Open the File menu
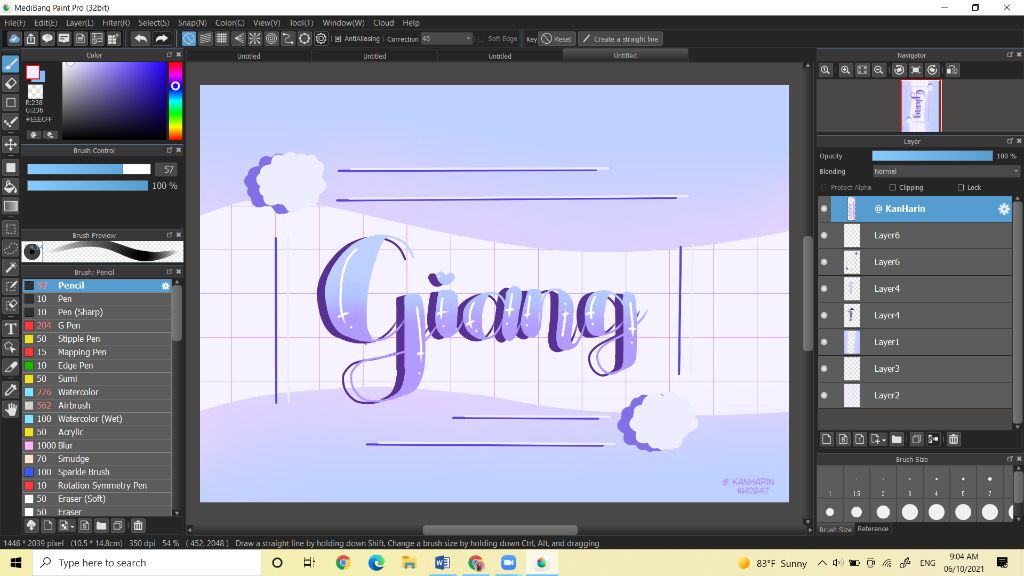 pyautogui.click(x=14, y=22)
